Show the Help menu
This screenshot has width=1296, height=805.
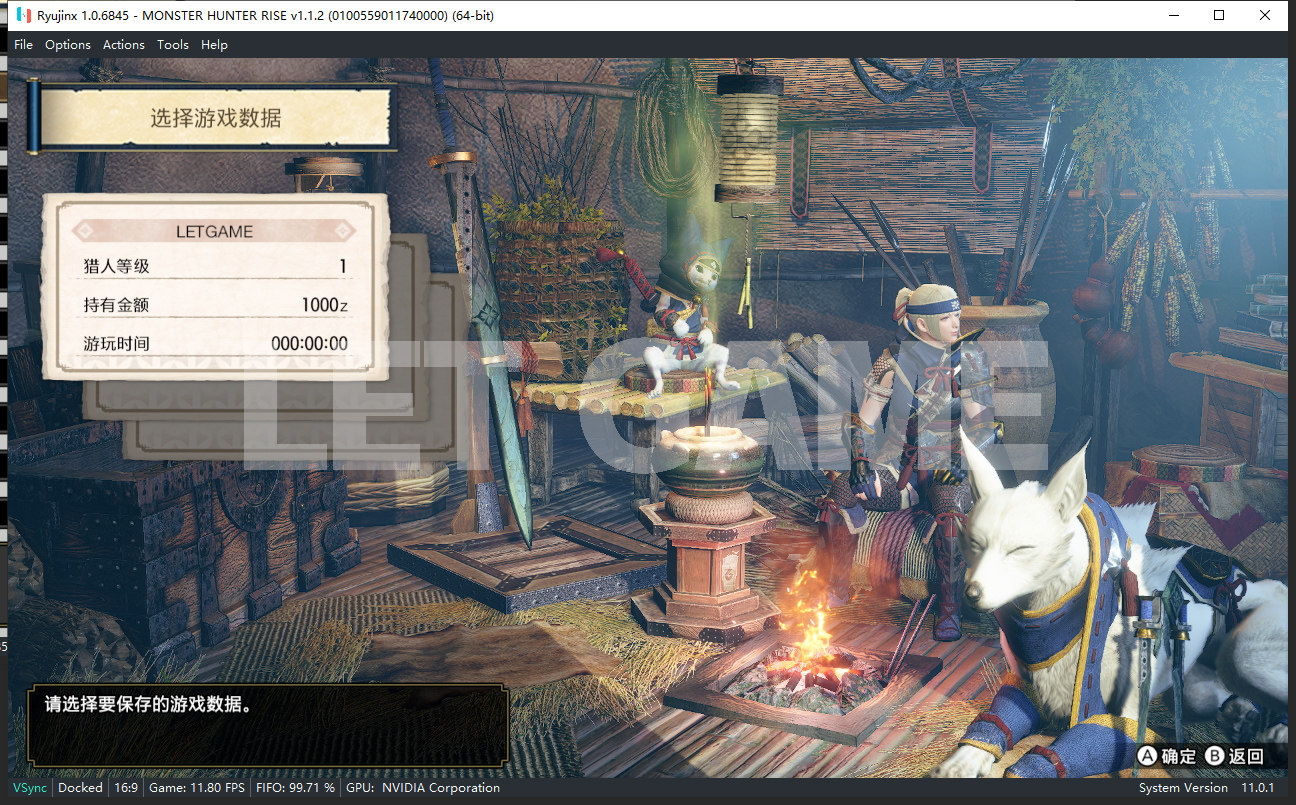214,45
